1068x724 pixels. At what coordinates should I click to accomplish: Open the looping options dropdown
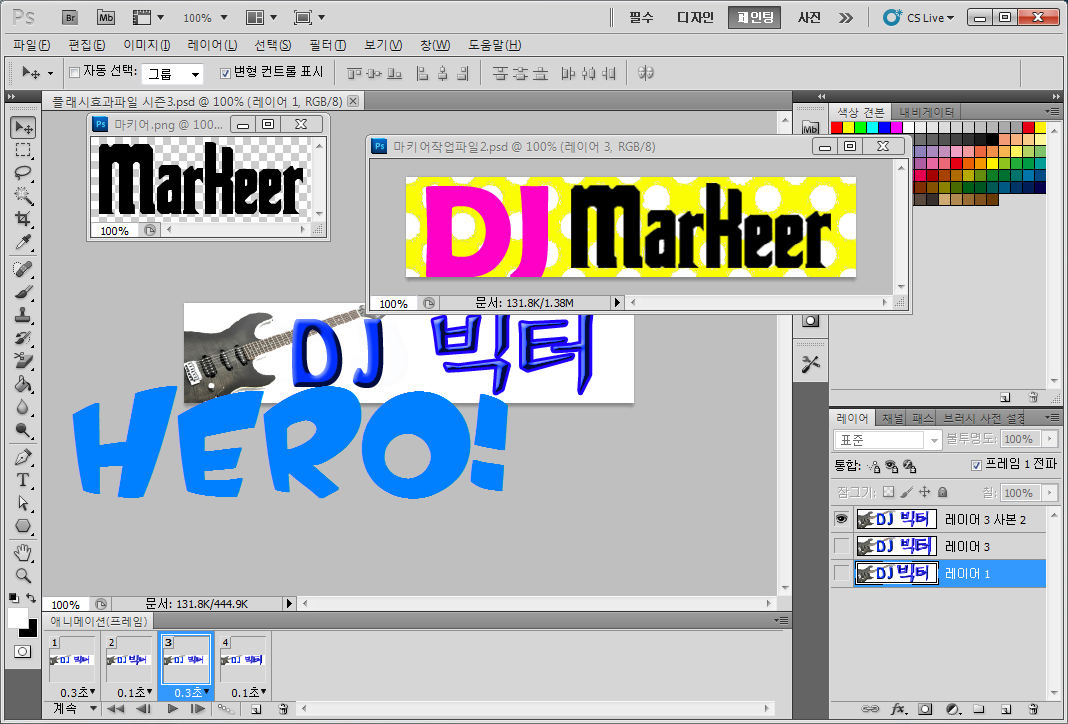click(x=75, y=709)
